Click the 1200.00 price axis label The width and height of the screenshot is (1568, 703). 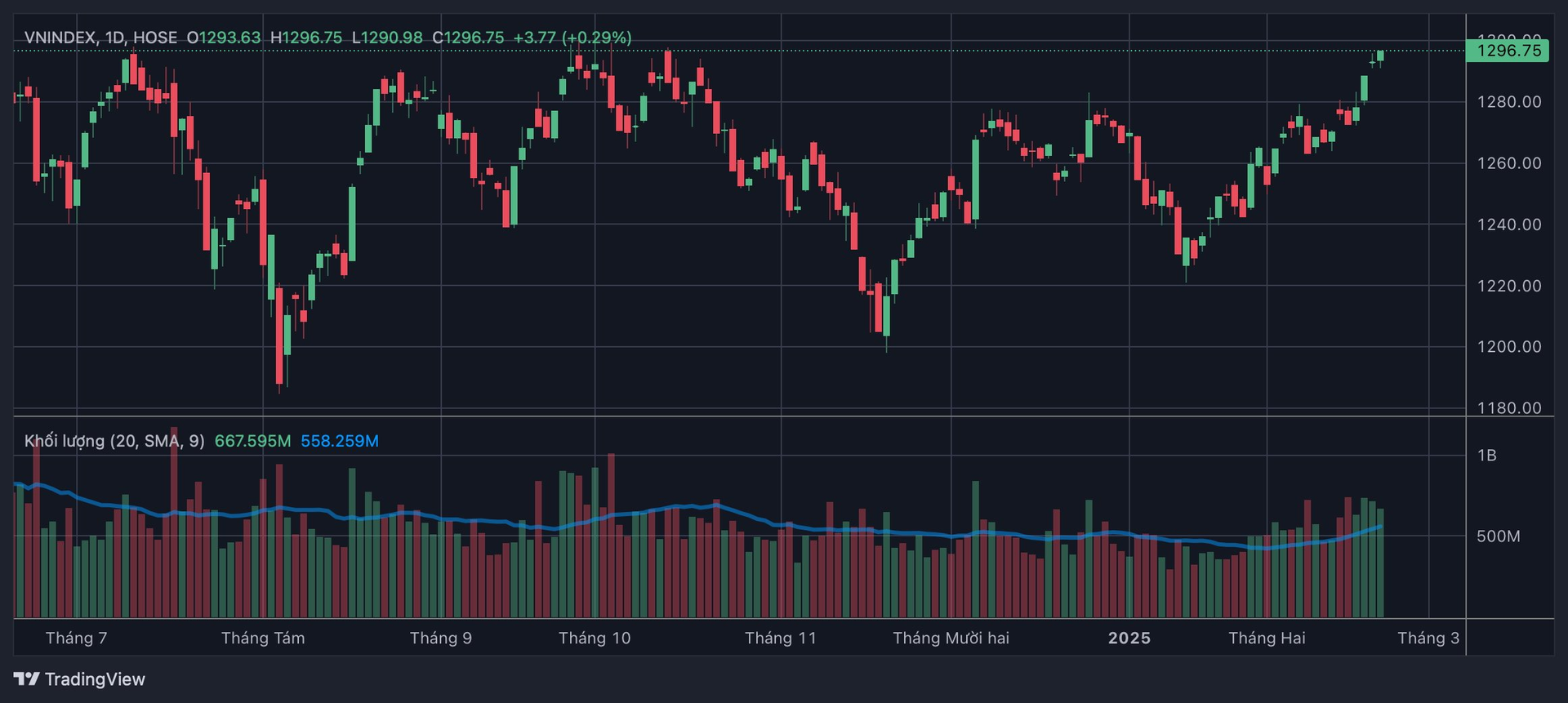[1509, 347]
